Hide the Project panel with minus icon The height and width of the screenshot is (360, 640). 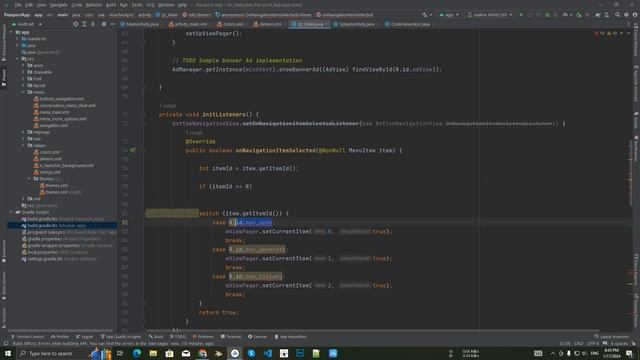[112, 24]
